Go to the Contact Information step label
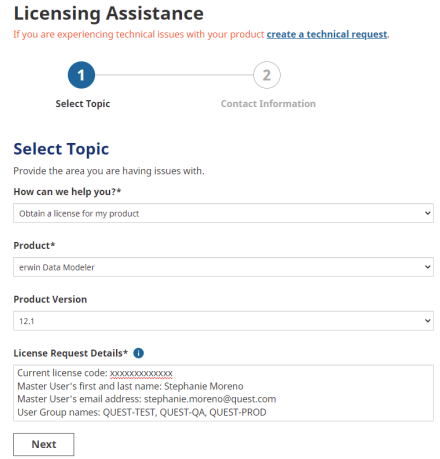440x459 pixels. 268,104
